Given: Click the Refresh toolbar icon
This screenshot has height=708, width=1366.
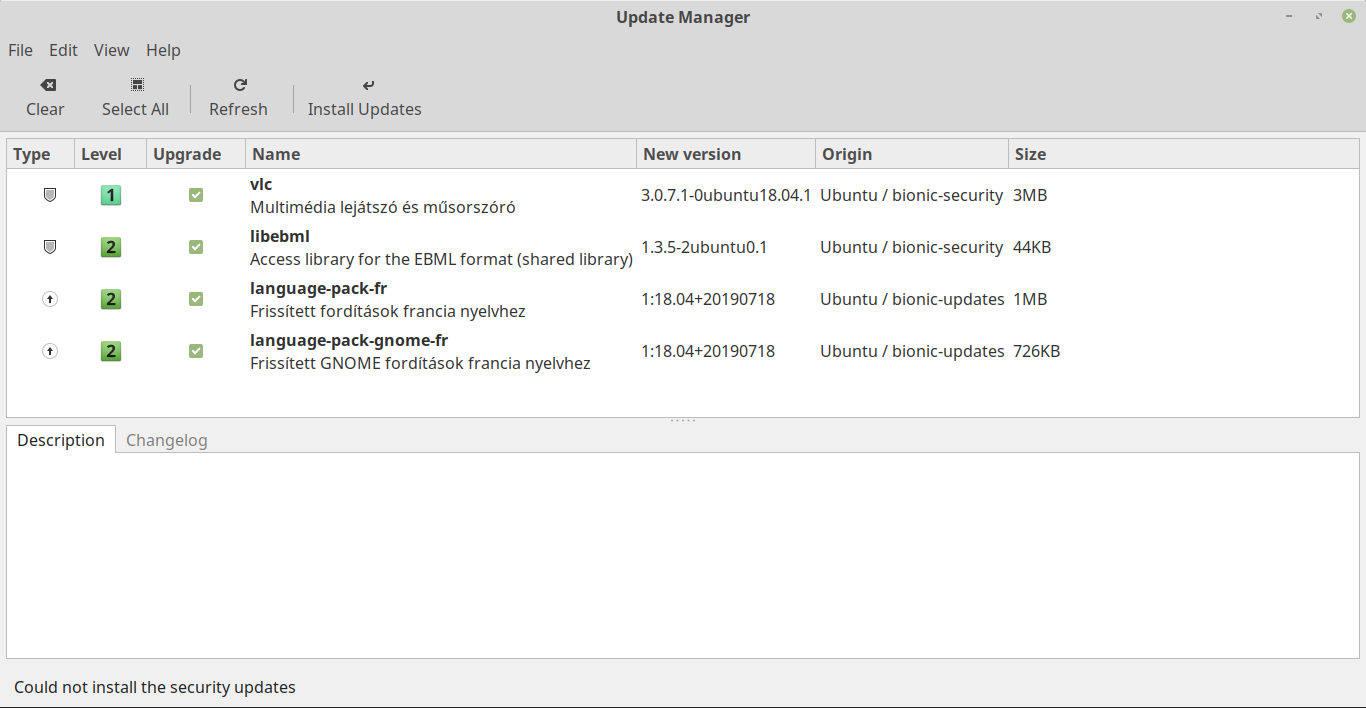Looking at the screenshot, I should click(x=238, y=85).
